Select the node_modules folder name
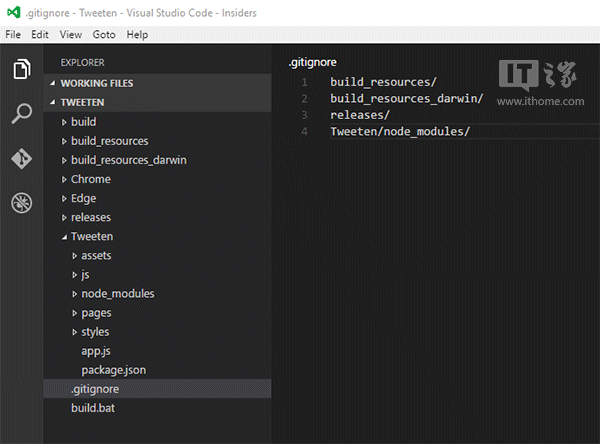Screen dimensions: 600x444 [118, 294]
